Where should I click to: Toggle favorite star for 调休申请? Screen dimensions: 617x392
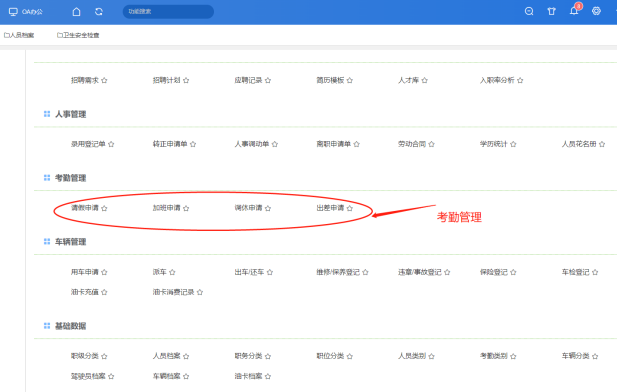pyautogui.click(x=268, y=208)
